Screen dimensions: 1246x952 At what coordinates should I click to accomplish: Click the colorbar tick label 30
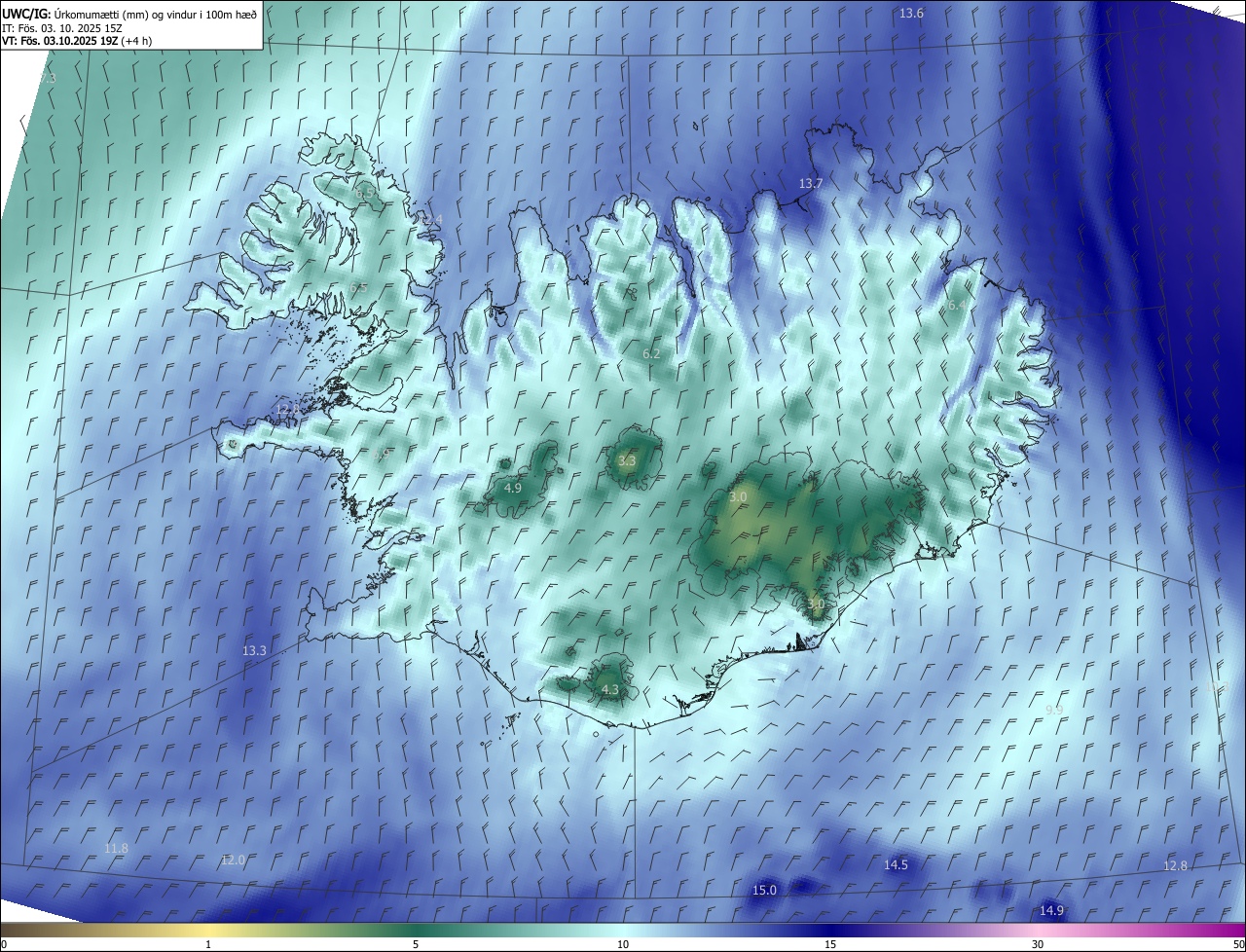tap(1038, 944)
